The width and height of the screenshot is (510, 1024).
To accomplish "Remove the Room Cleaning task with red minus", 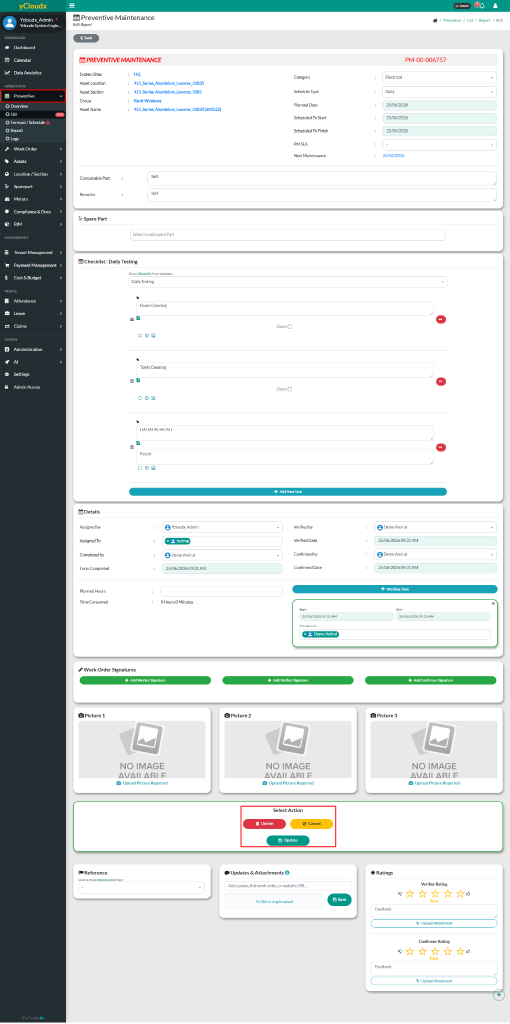I will 441,319.
